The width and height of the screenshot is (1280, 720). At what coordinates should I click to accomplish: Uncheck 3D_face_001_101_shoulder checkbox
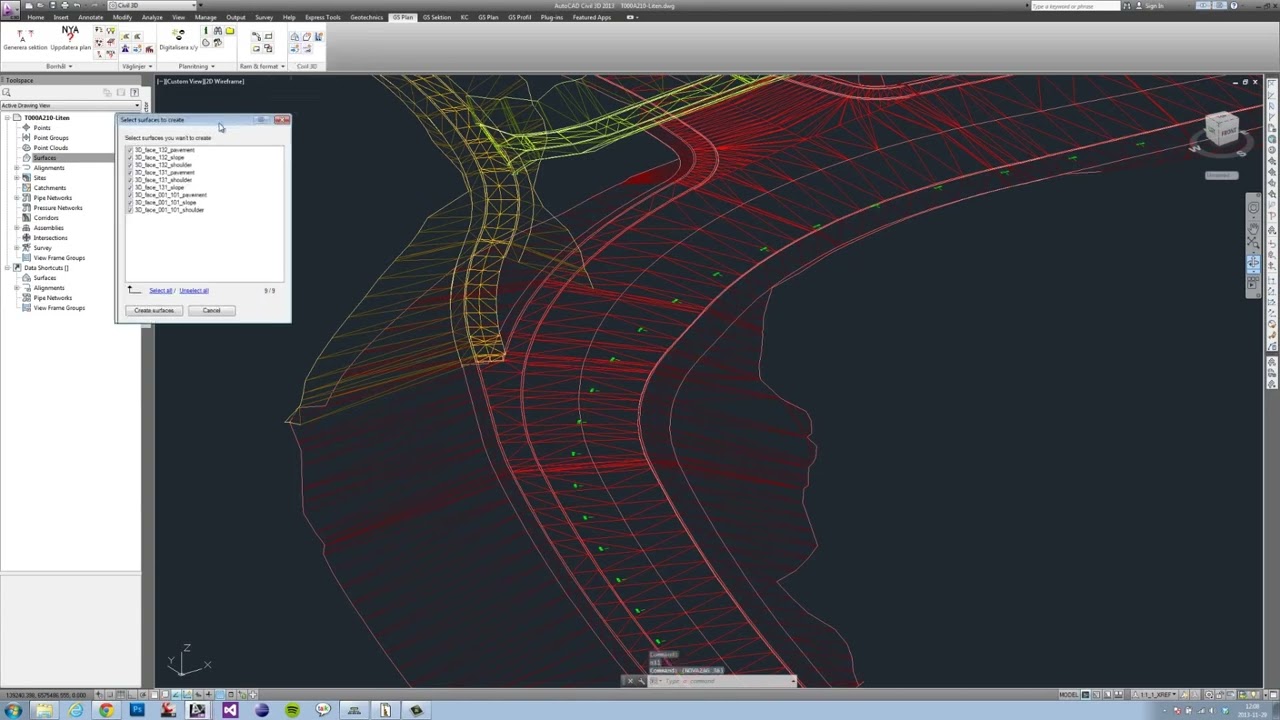(130, 210)
